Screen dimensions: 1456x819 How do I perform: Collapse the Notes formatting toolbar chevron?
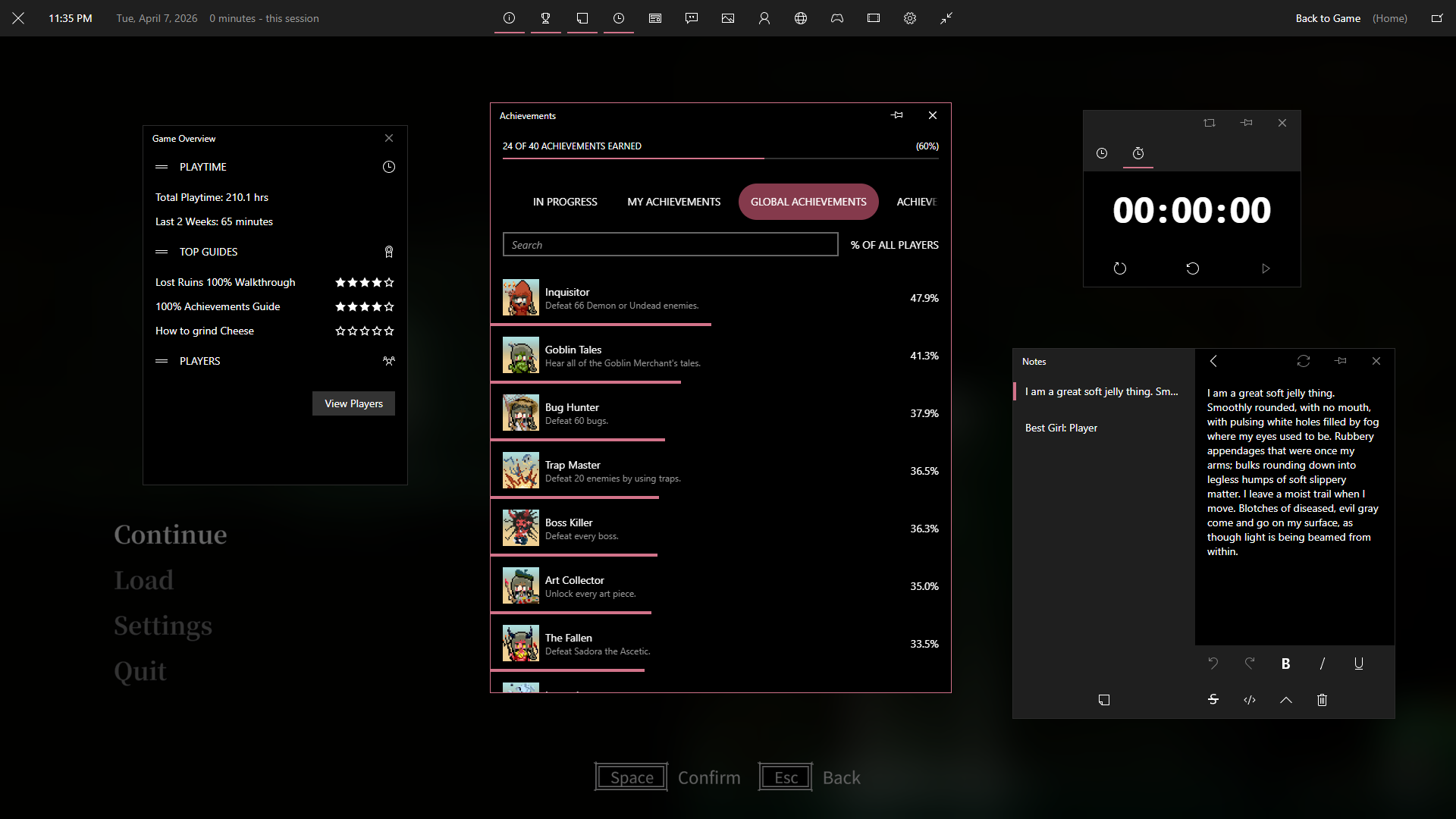coord(1285,700)
